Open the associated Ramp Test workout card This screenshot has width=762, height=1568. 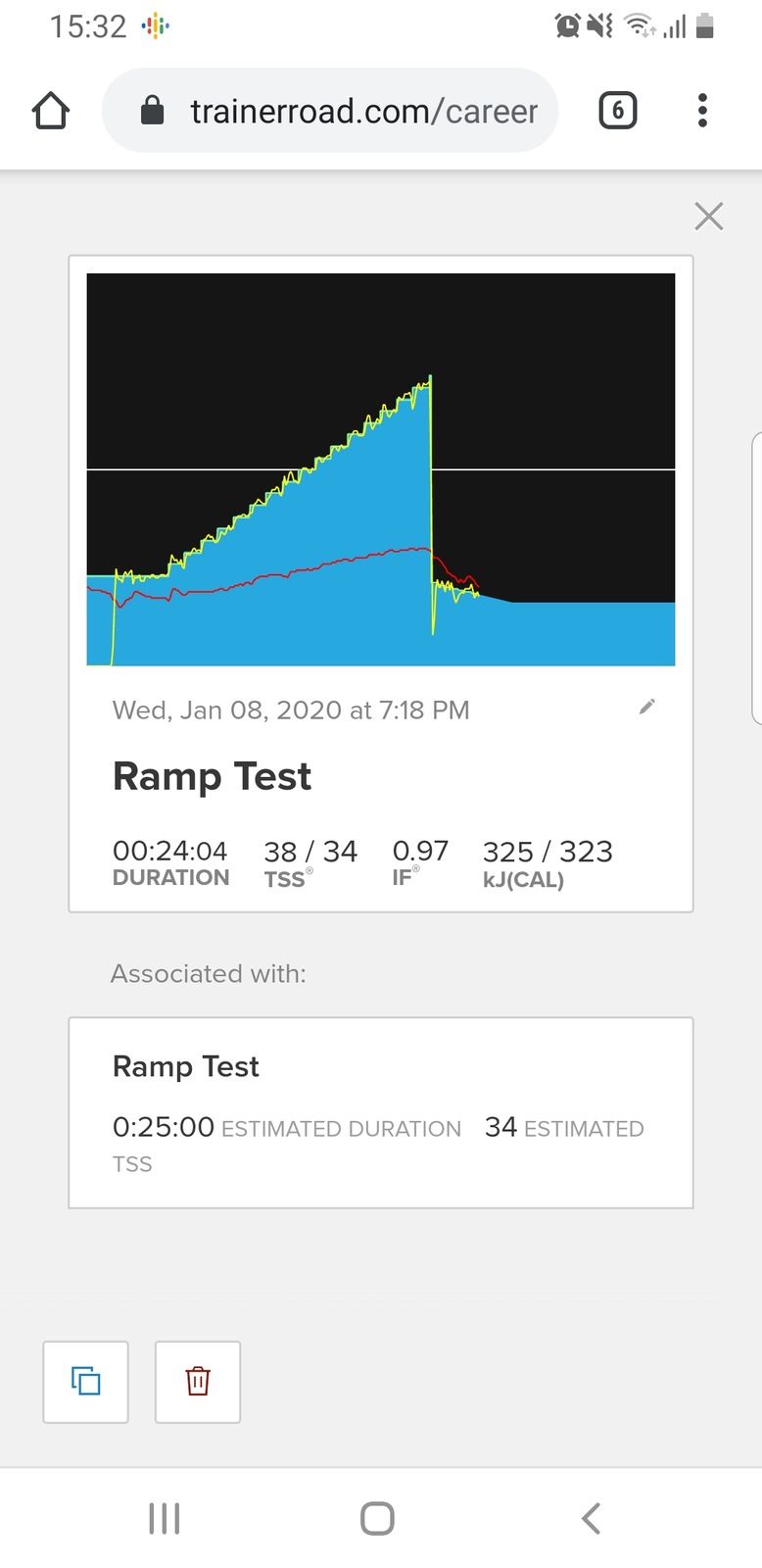click(x=380, y=1112)
